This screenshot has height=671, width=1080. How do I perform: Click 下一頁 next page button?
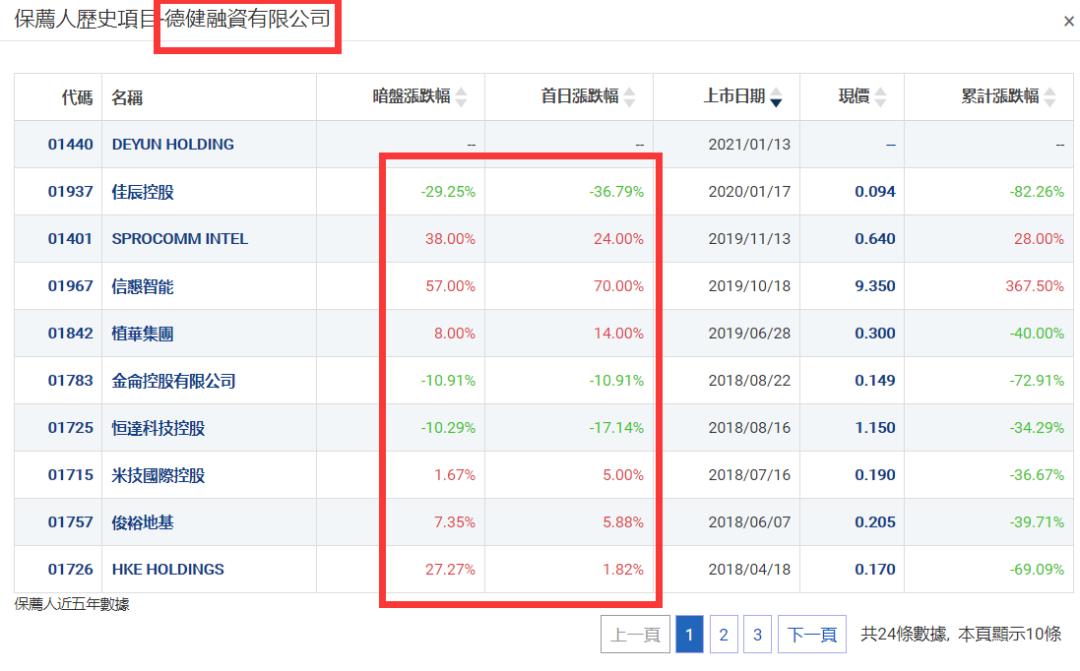click(x=811, y=634)
